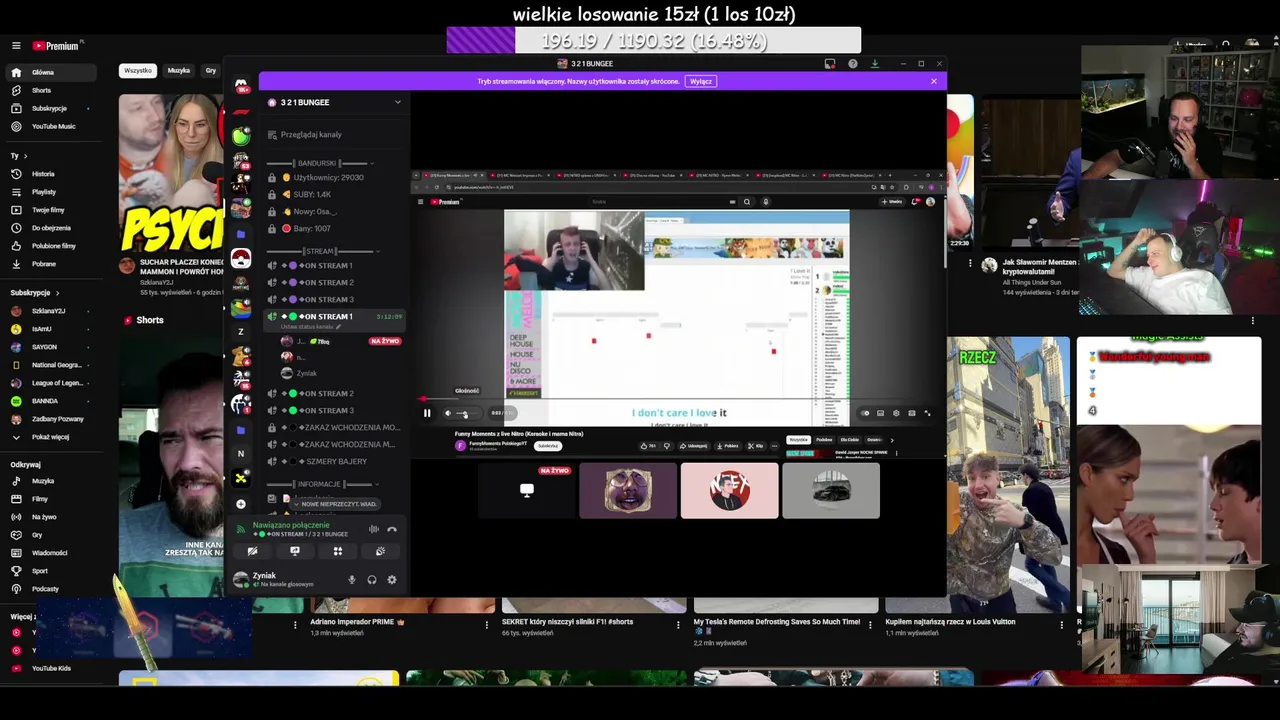Open the YouTube hamburger menu
This screenshot has width=1280, height=720.
click(16, 46)
